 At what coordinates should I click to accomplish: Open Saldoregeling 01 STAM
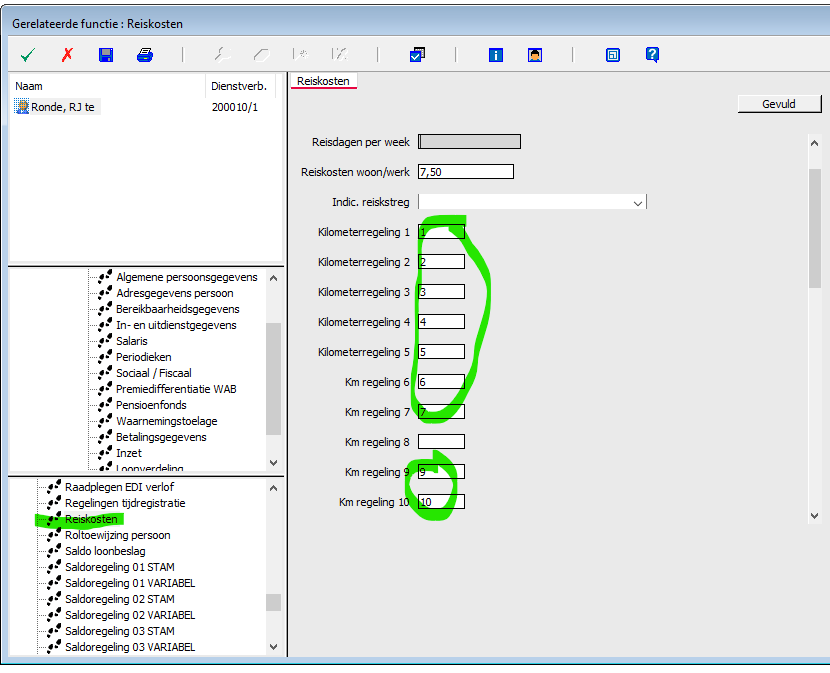point(120,567)
